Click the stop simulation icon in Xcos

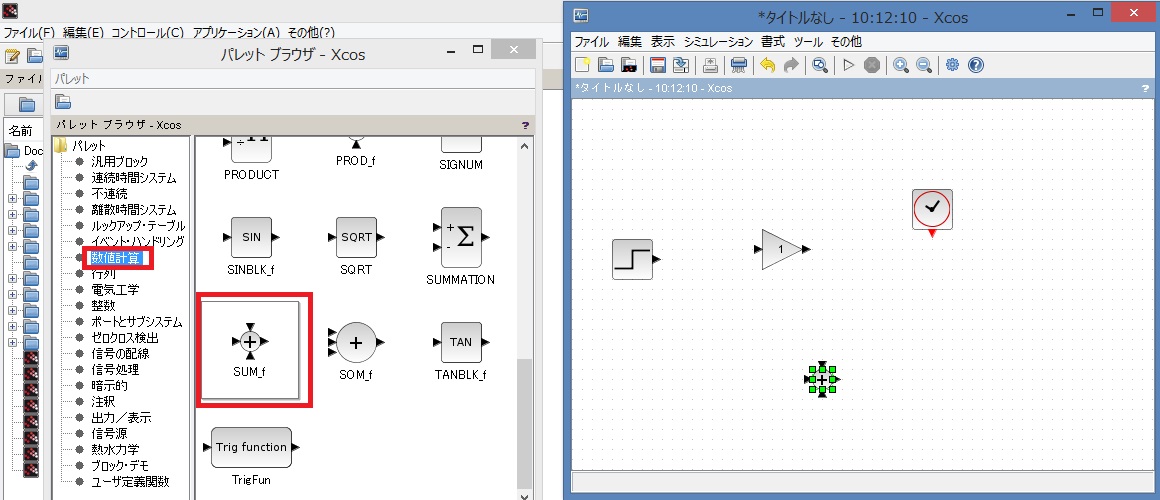[872, 65]
